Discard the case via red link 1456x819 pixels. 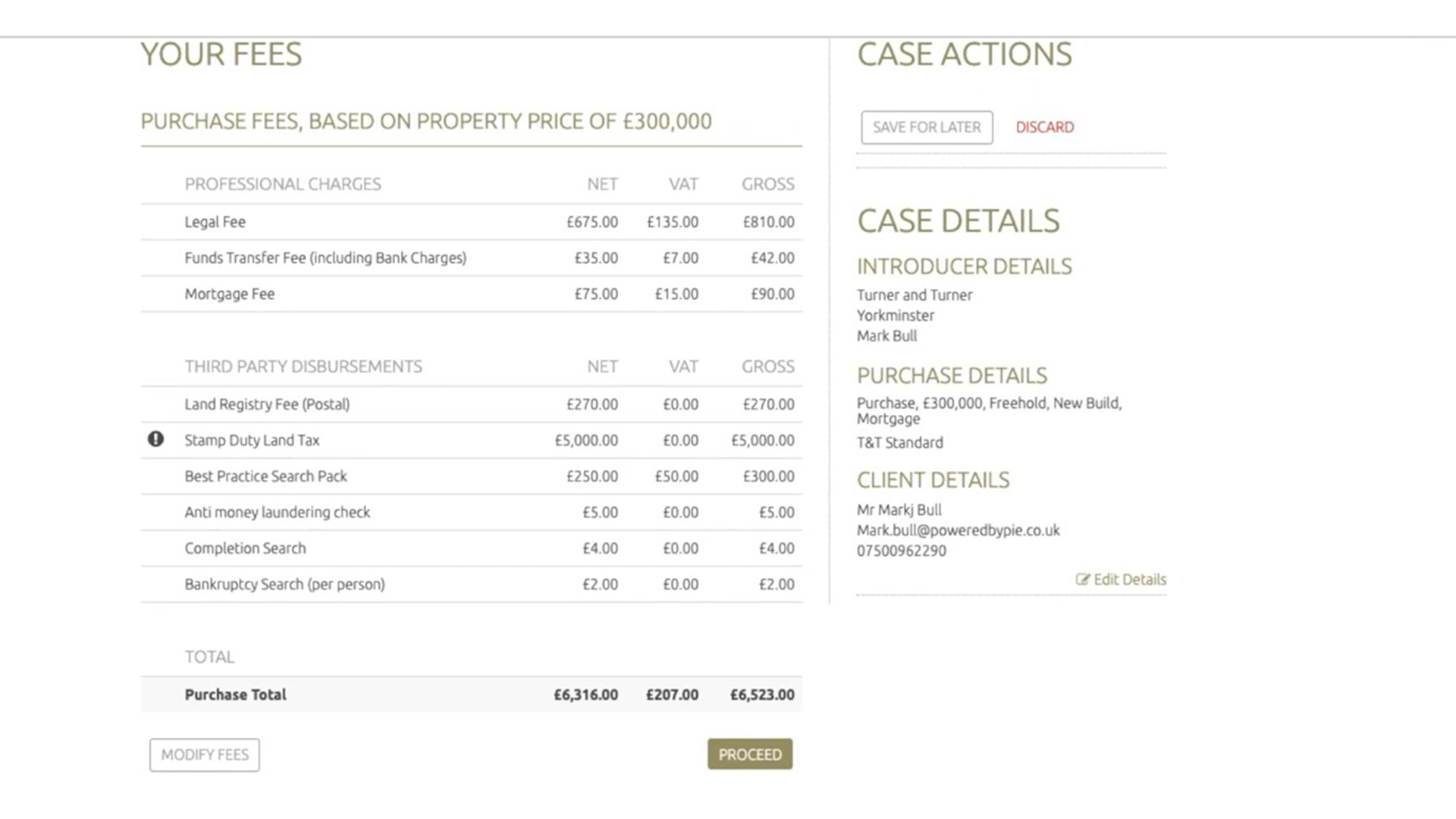tap(1044, 127)
